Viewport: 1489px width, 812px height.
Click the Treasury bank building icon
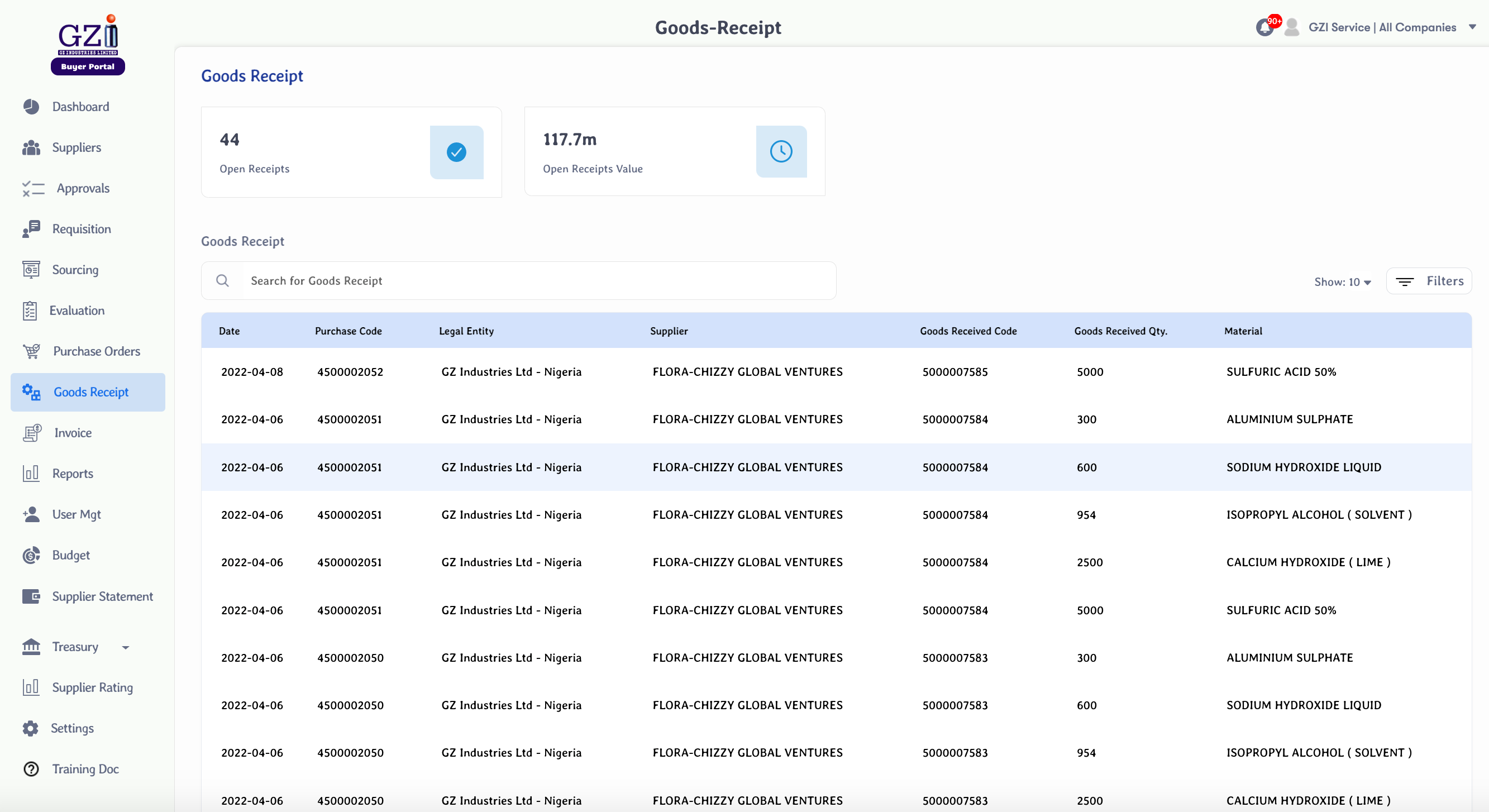(x=31, y=647)
